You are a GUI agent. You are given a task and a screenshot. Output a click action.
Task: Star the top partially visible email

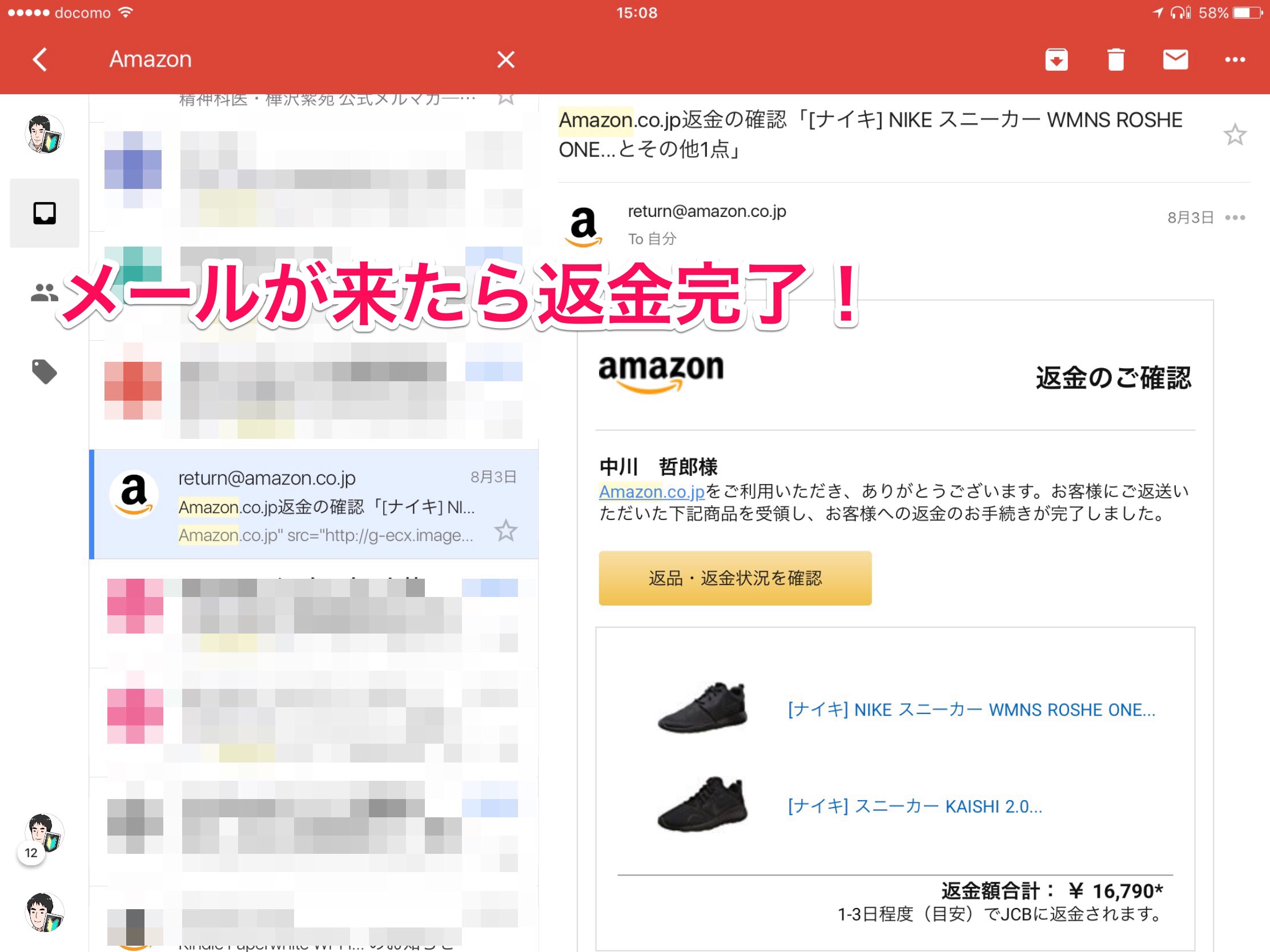[505, 99]
